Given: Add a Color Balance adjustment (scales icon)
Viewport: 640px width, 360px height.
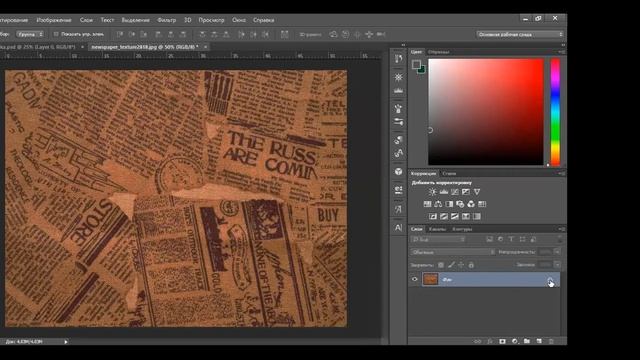Looking at the screenshot, I should coord(438,204).
